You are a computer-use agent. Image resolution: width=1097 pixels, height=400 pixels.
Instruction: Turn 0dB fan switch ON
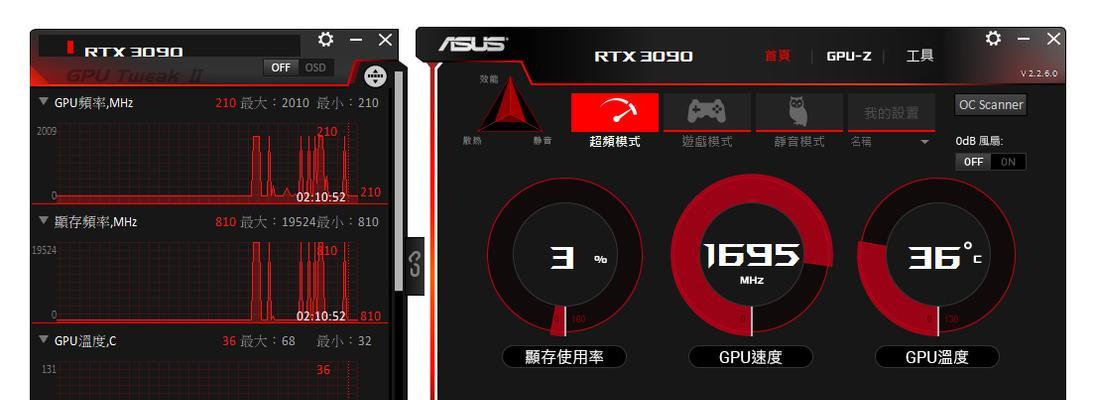1009,162
